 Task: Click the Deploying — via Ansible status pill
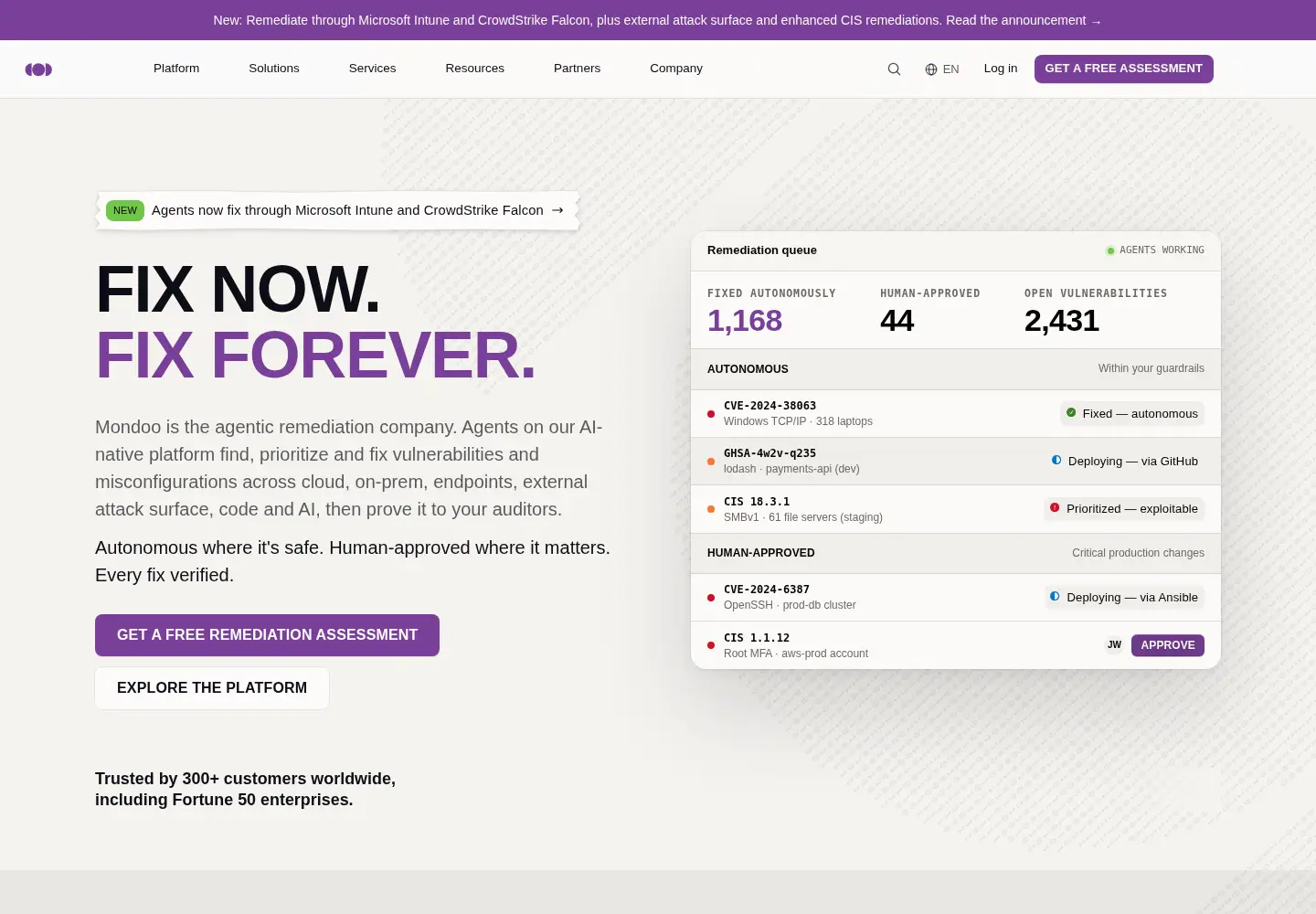[x=1125, y=598]
